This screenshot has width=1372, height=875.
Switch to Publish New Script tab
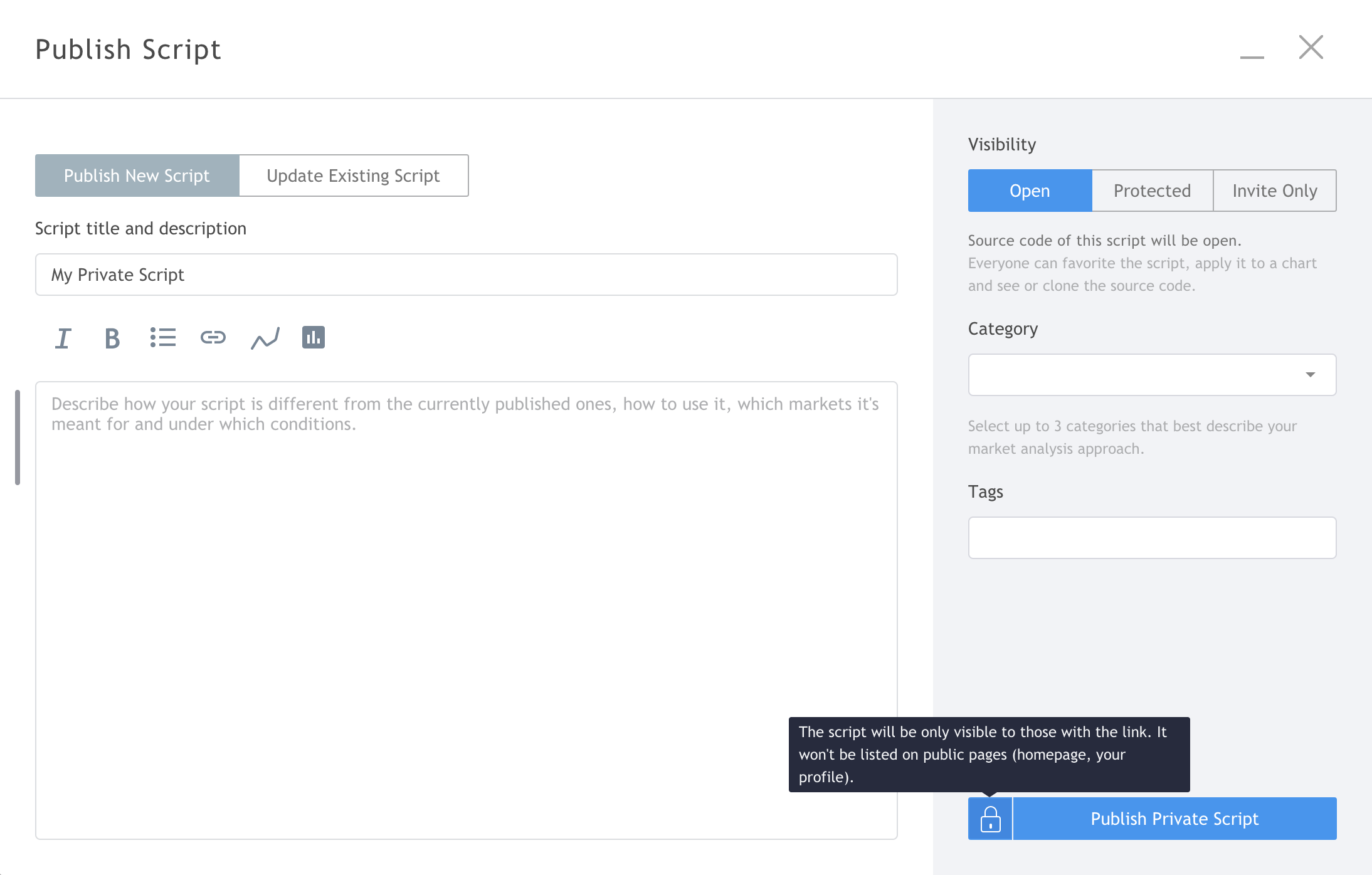pos(137,176)
